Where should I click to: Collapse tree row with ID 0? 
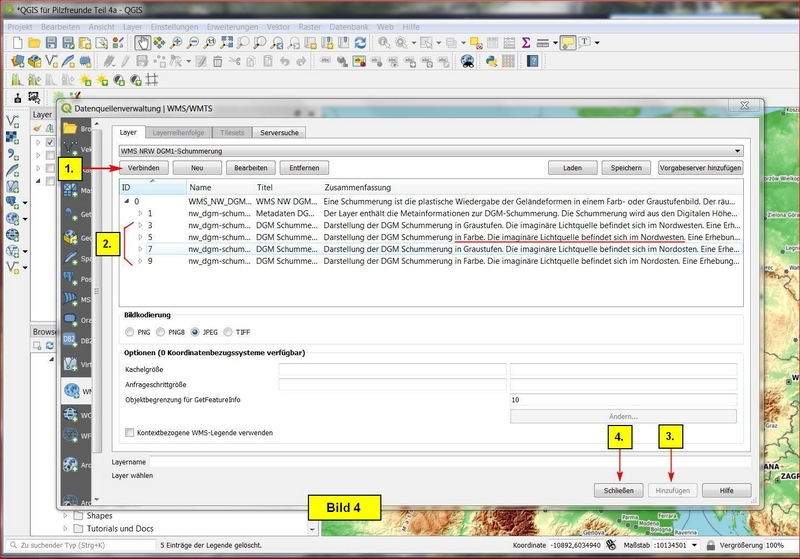(127, 201)
